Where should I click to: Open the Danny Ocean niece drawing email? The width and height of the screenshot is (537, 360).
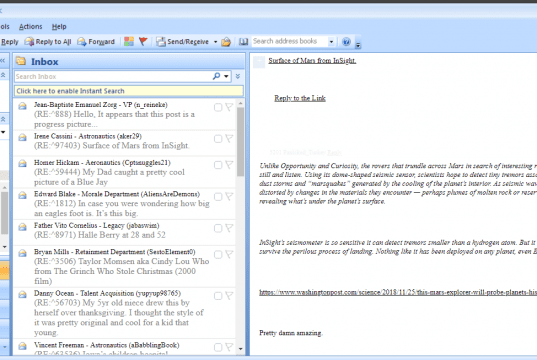tap(124, 313)
